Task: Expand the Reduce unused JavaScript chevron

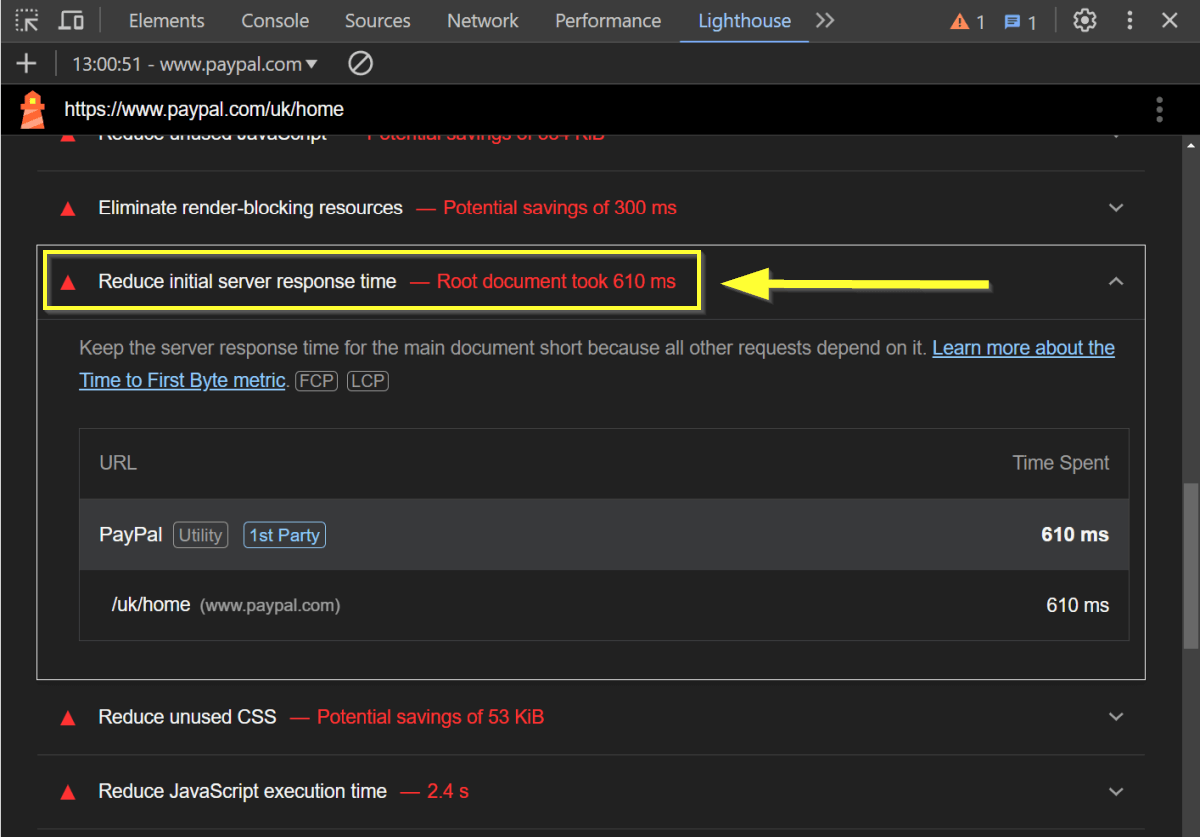Action: point(1116,134)
